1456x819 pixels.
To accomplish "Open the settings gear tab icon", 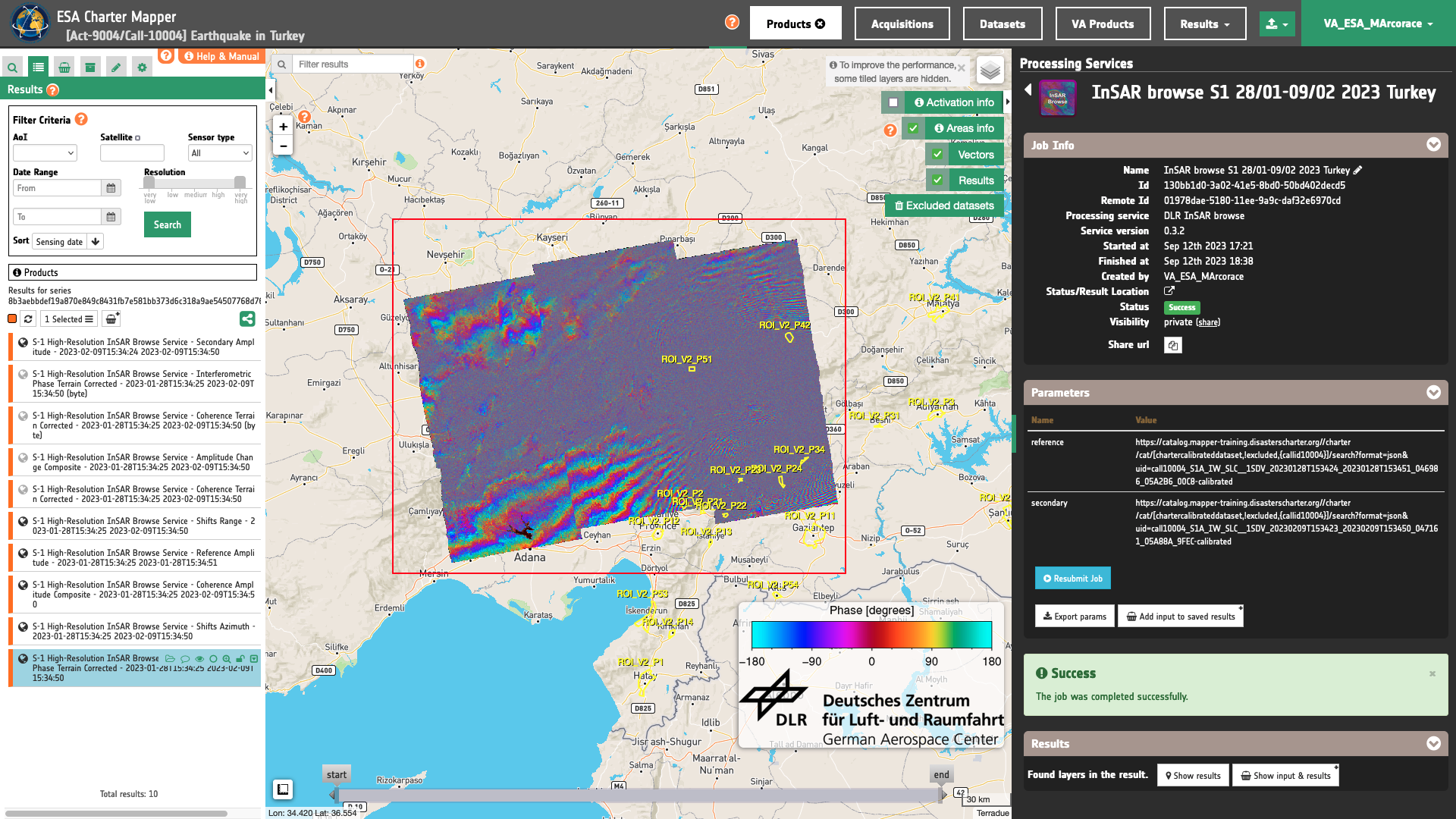I will 142,67.
